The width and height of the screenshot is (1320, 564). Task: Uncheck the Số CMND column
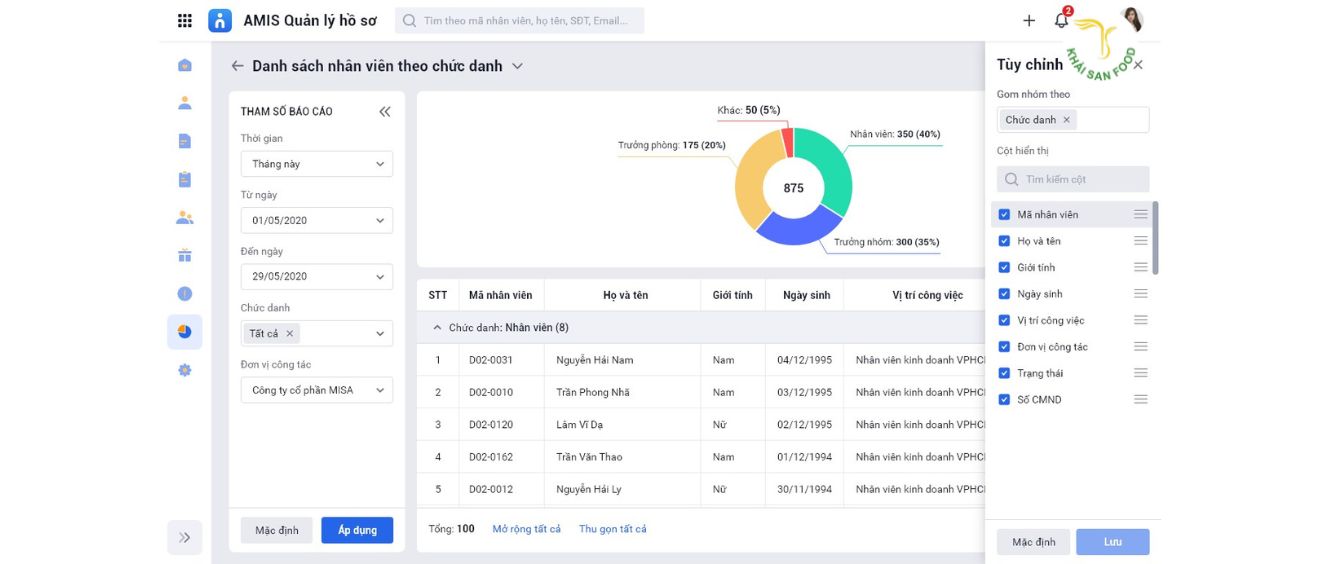pos(1004,399)
